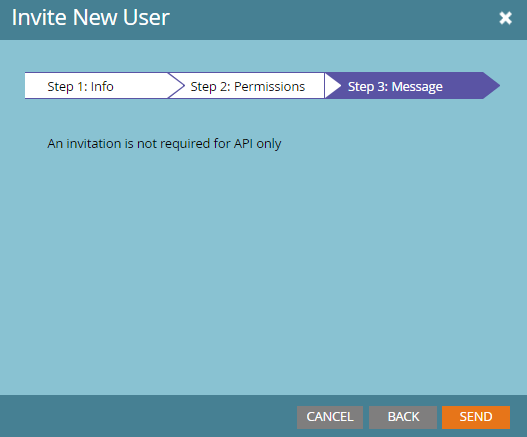Go to Step 1: Info
The image size is (527, 437).
(96, 86)
